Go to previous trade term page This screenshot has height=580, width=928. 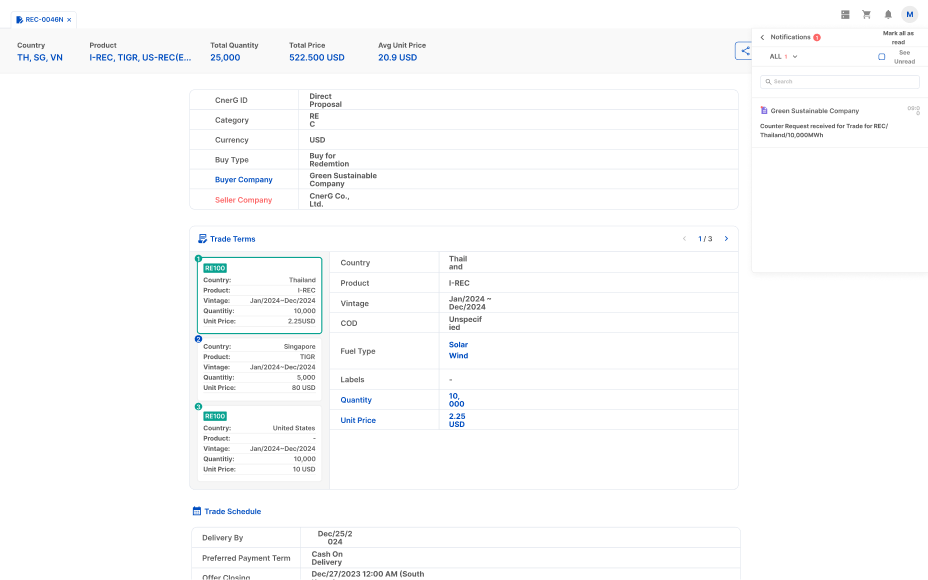684,239
